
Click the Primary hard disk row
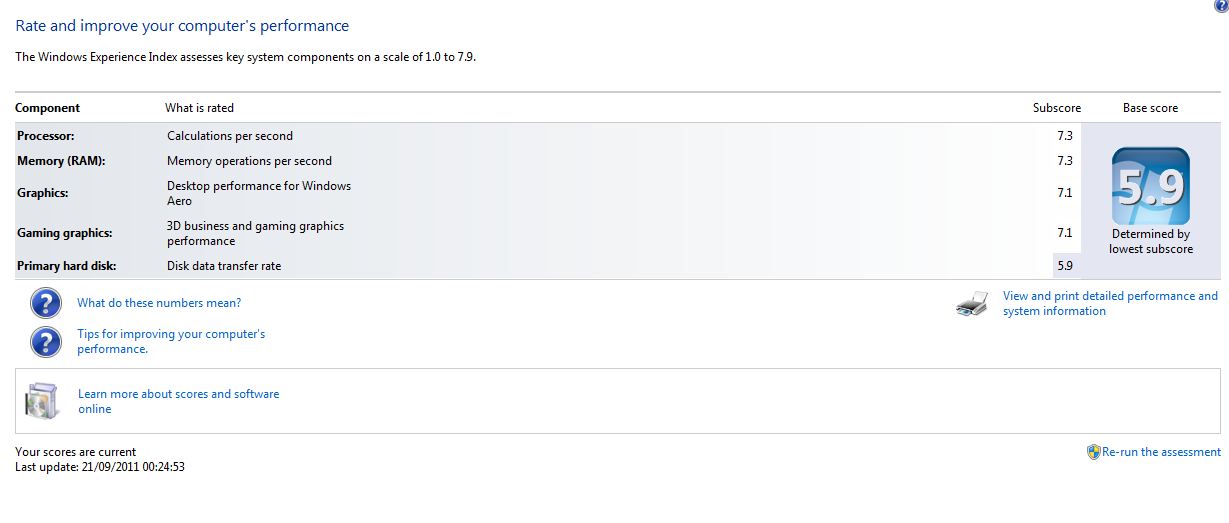66,266
